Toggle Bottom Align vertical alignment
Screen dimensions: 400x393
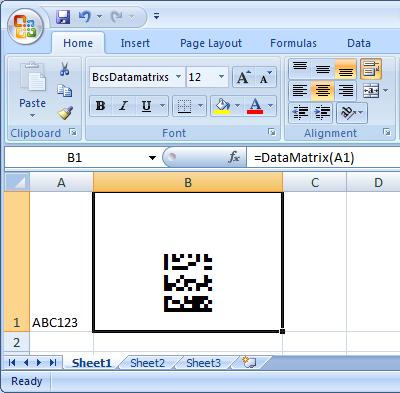coord(346,69)
